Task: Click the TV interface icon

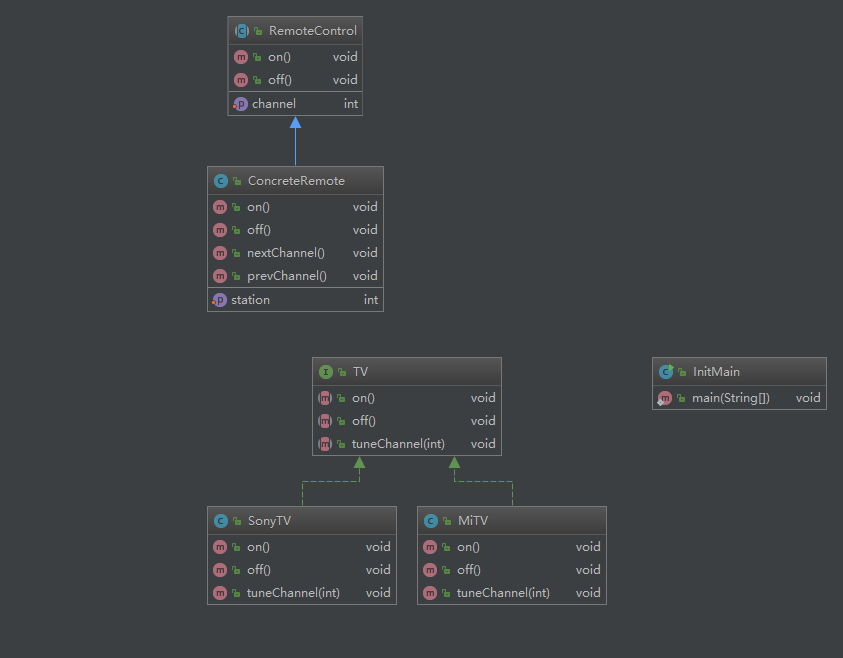Action: click(326, 372)
